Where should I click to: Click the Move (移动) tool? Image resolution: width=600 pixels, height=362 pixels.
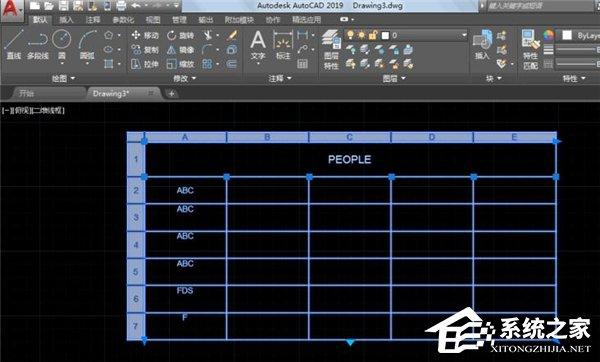145,35
